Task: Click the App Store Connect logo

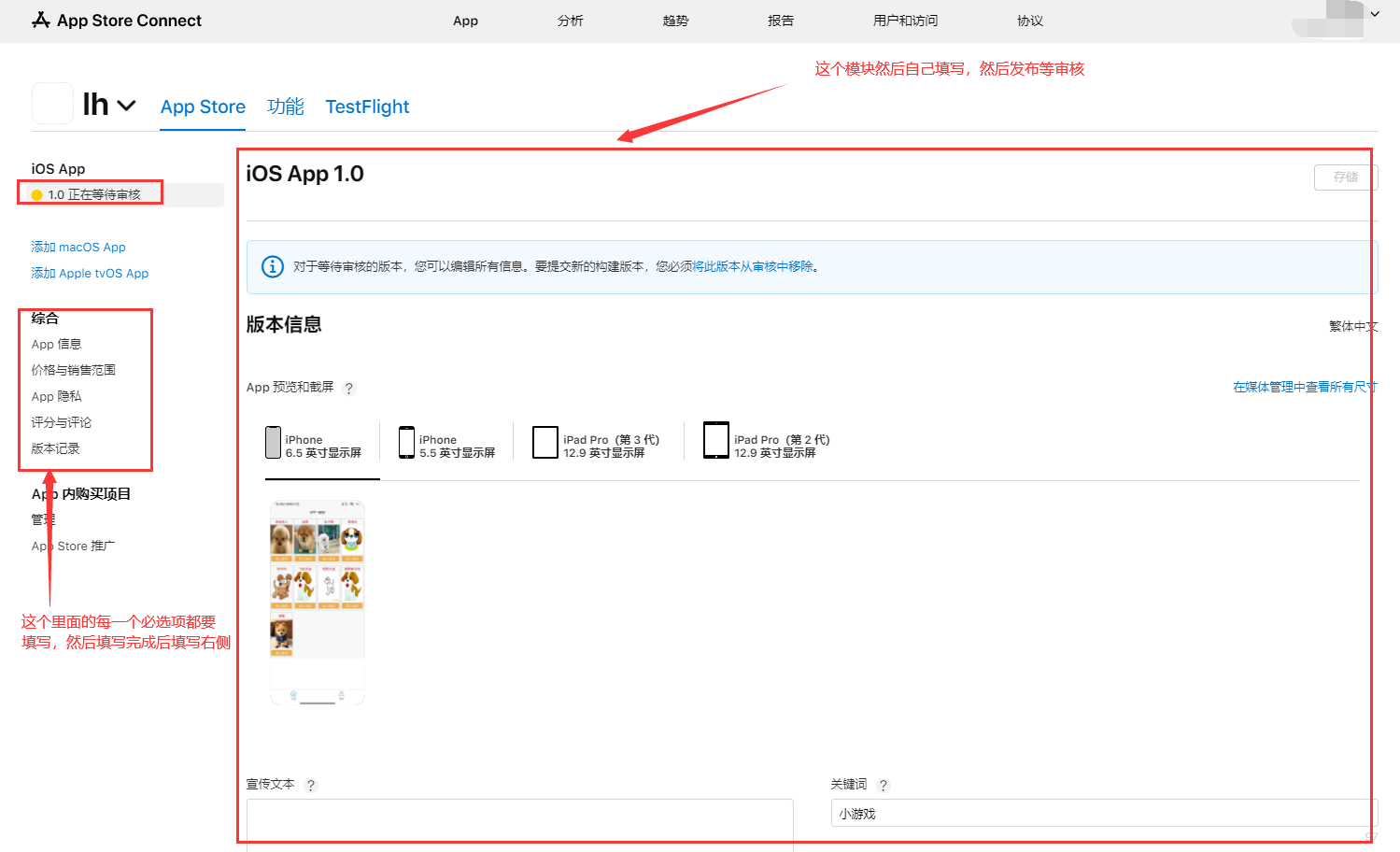Action: (117, 21)
